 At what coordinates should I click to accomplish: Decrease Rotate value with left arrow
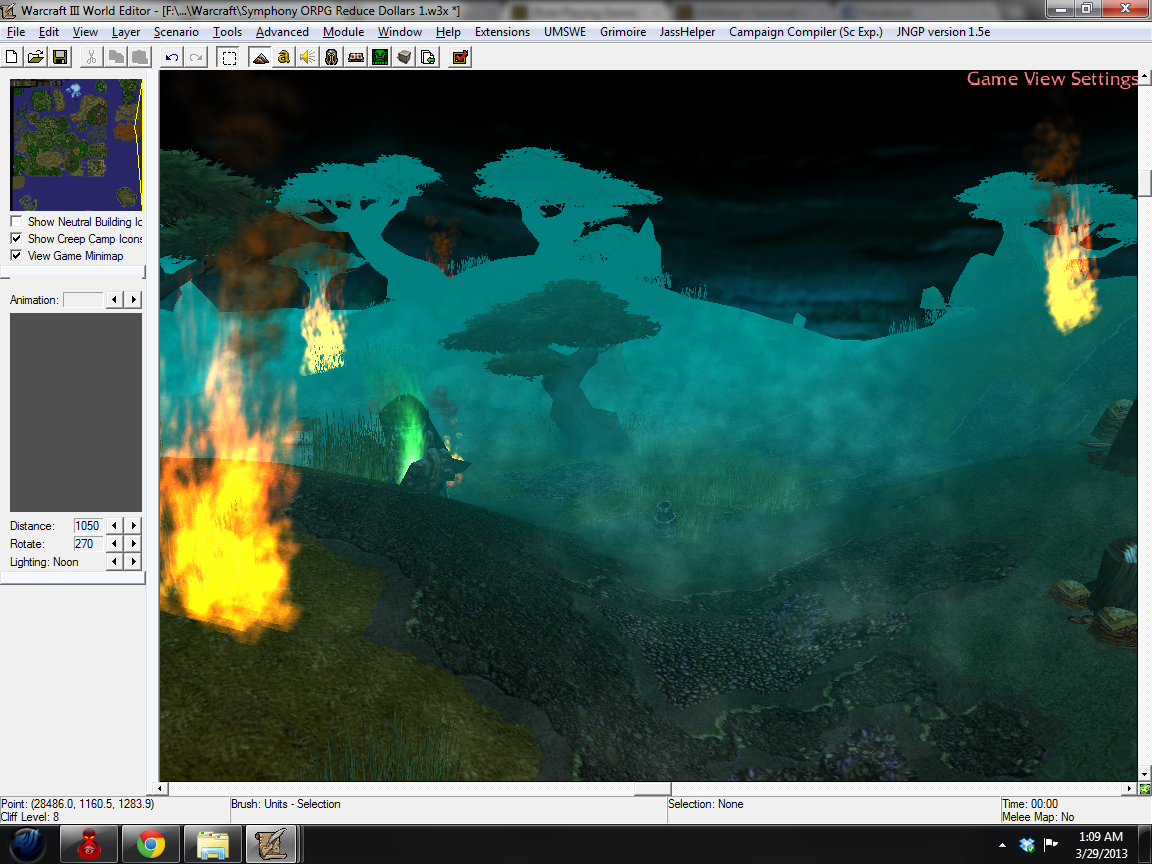coord(115,544)
